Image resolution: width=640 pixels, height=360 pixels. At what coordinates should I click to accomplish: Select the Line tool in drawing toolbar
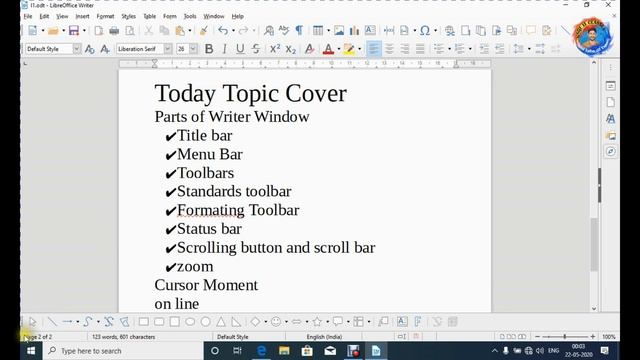(52, 322)
